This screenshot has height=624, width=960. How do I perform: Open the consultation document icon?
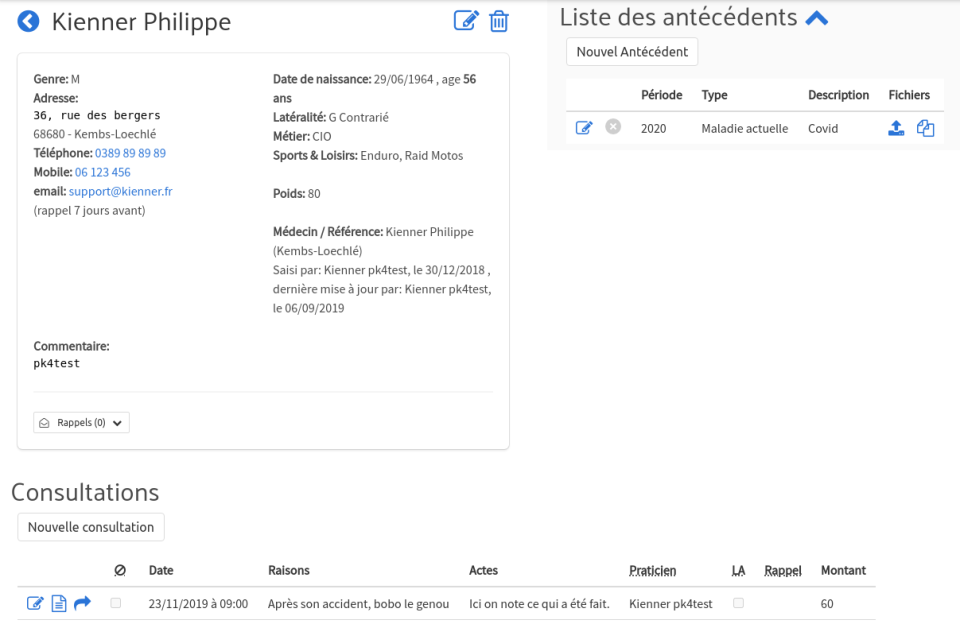(58, 603)
